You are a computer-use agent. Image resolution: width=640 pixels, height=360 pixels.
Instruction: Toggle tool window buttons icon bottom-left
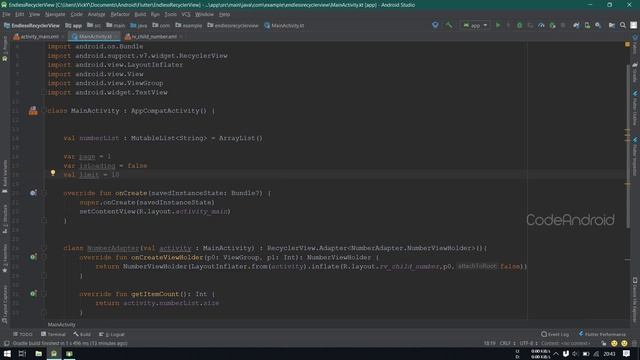tap(6, 343)
